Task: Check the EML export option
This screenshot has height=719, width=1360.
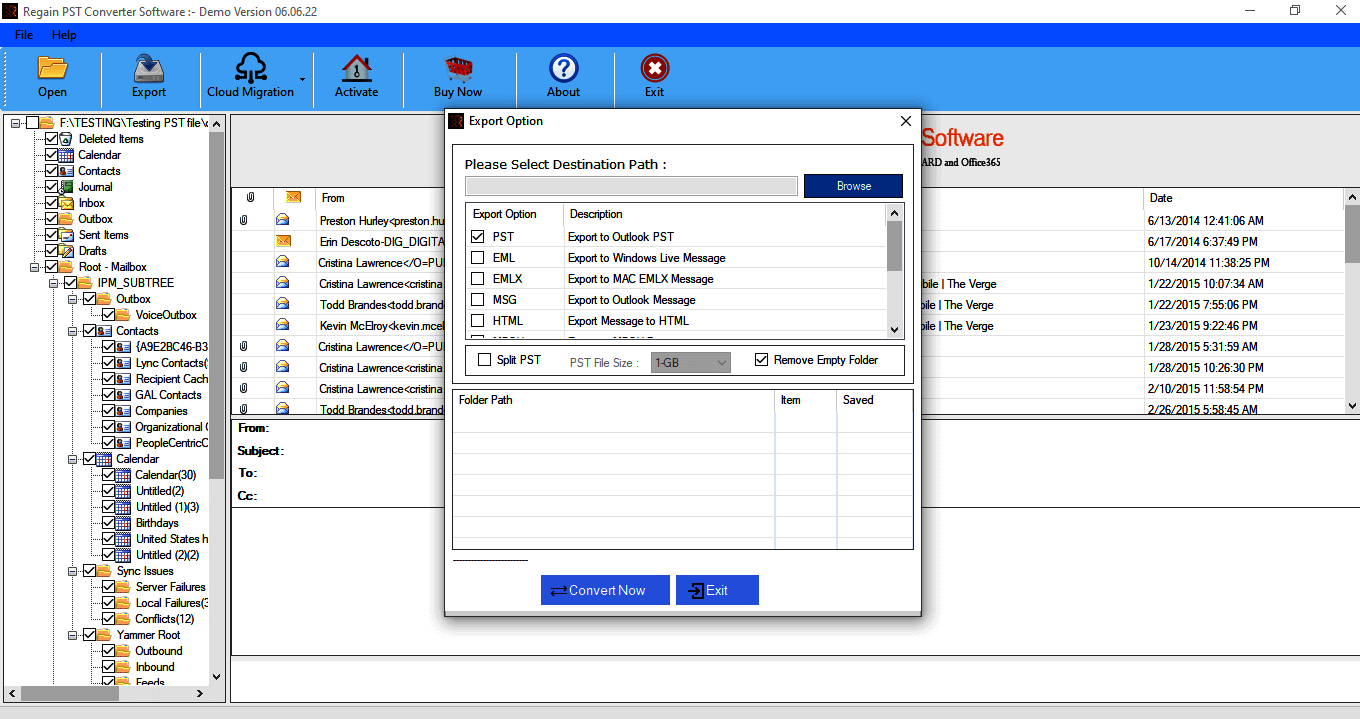Action: tap(478, 258)
